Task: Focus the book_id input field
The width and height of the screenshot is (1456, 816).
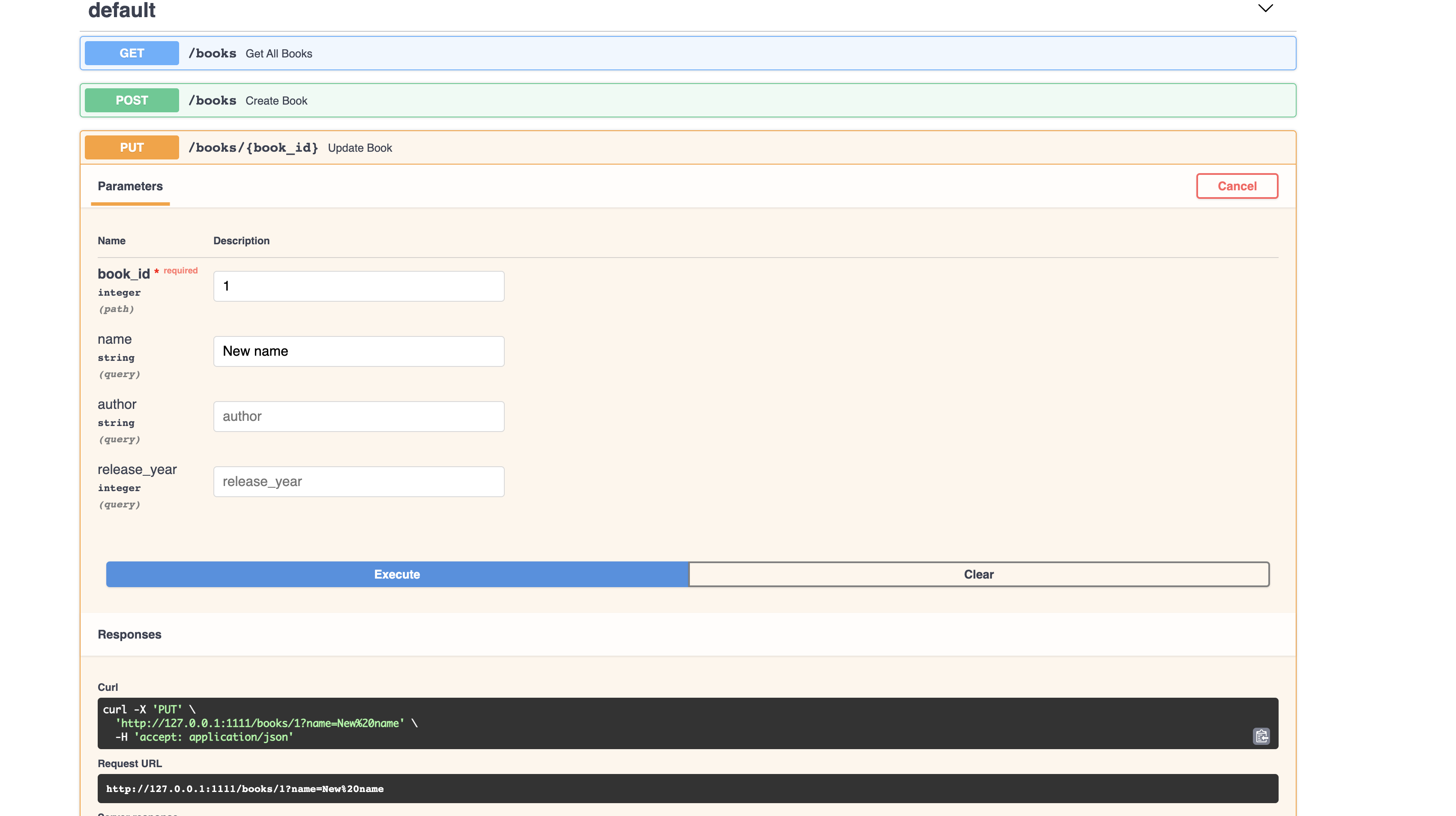Action: click(358, 286)
